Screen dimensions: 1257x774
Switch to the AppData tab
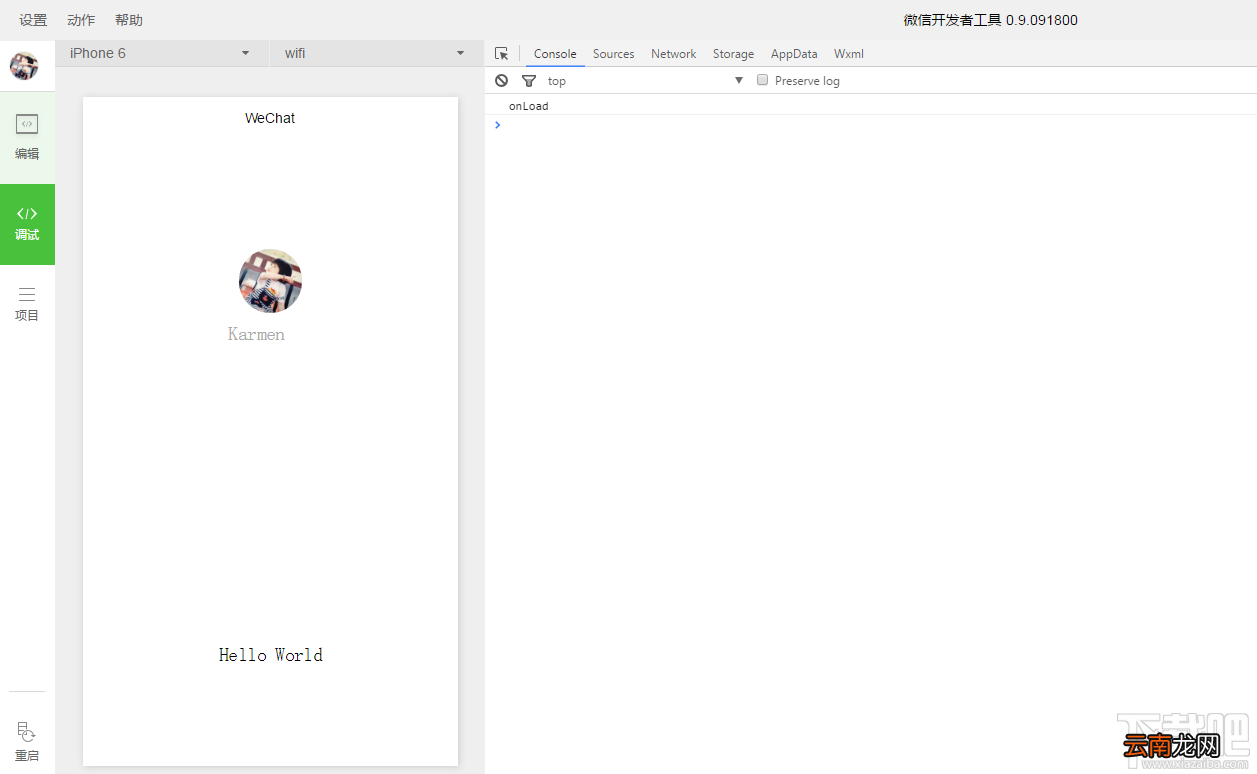(x=794, y=54)
